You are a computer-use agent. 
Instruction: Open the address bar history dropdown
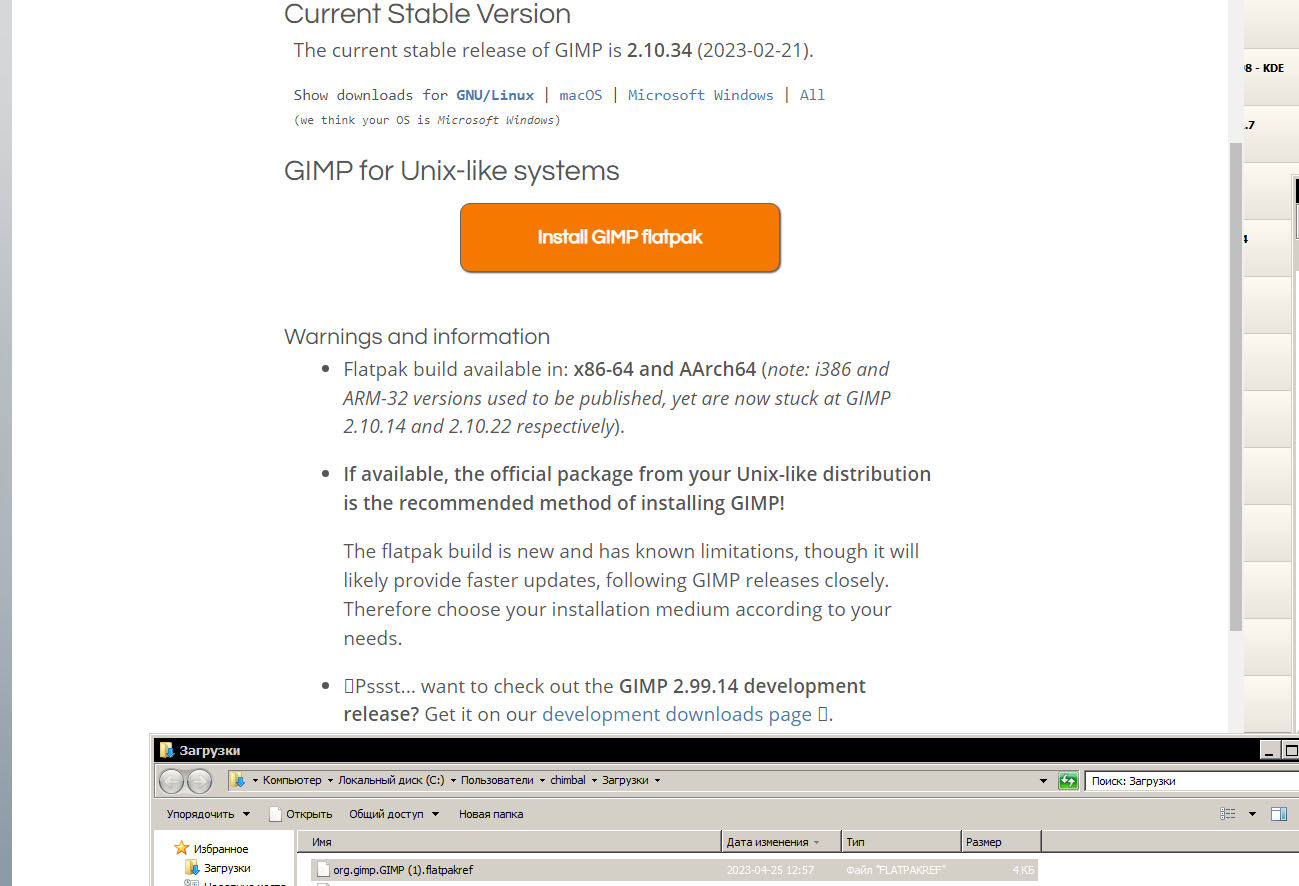1044,780
